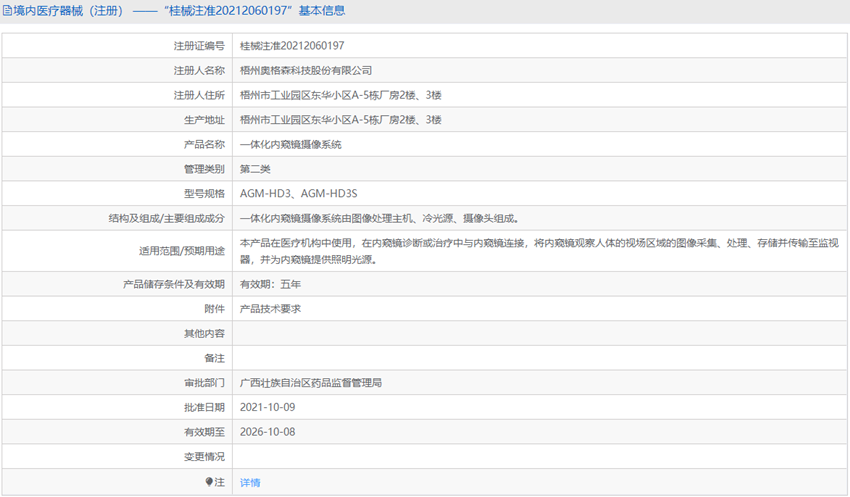Click registration number 桂械注准20212060197 in table
This screenshot has width=850, height=497.
[292, 45]
